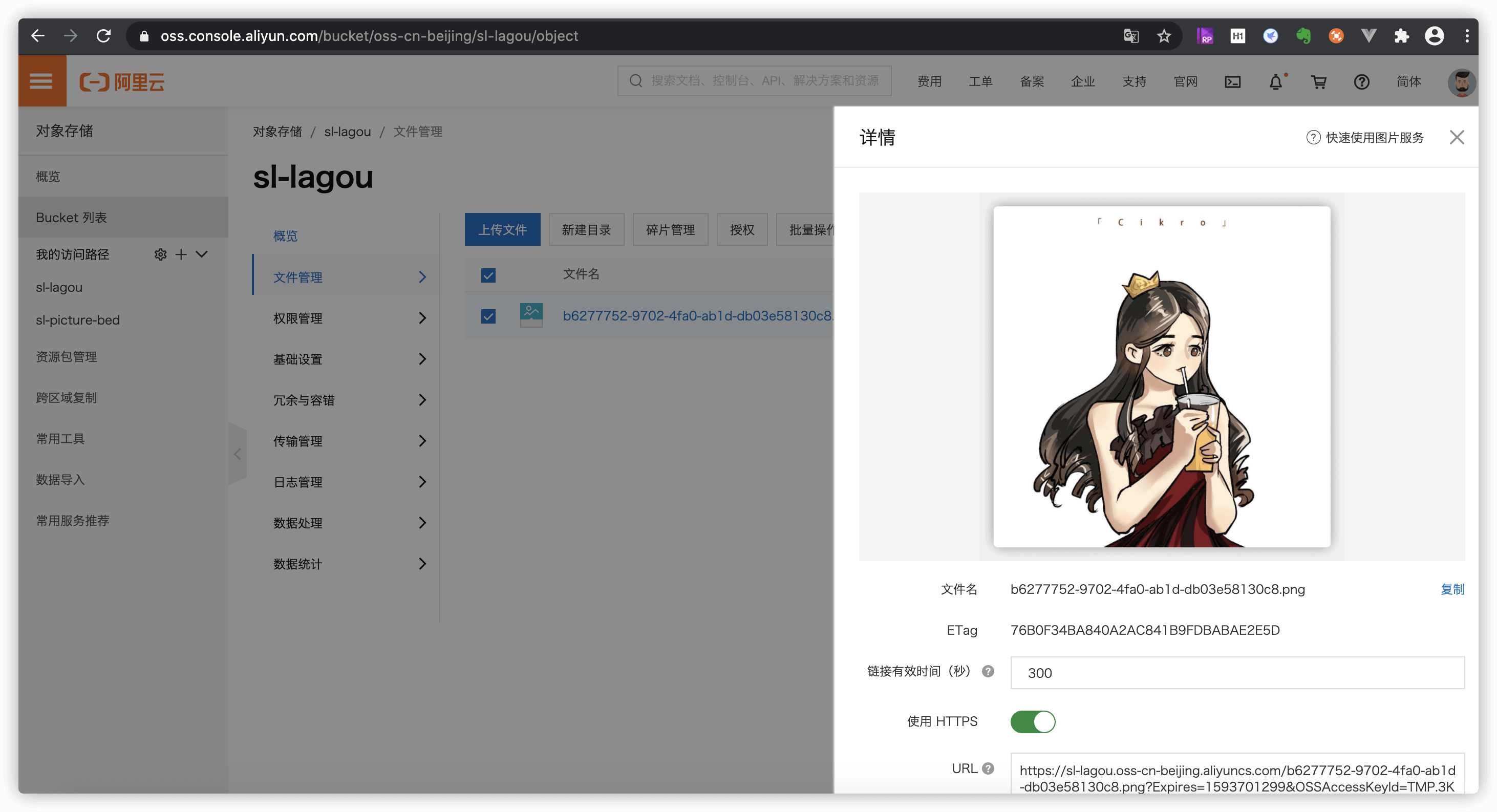1497x812 pixels.
Task: Uncheck the b6277752 file row checkbox
Action: tap(488, 316)
